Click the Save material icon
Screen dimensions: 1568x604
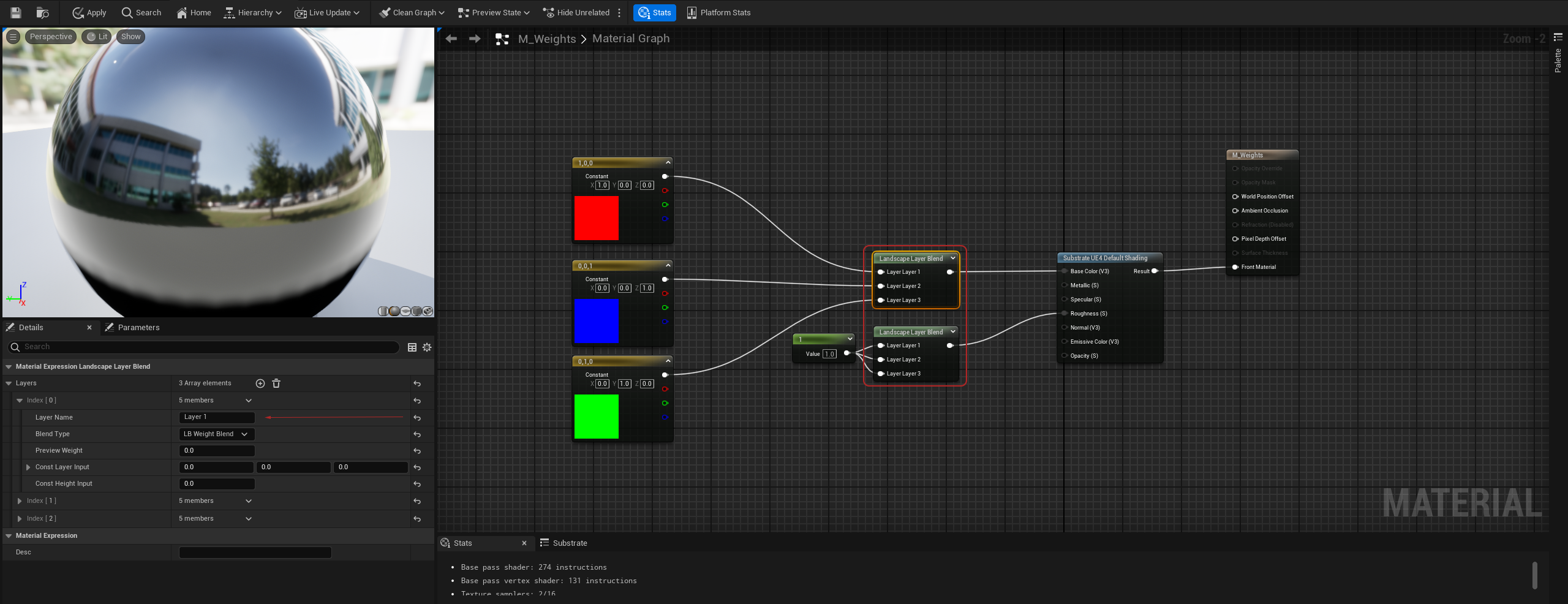(16, 12)
